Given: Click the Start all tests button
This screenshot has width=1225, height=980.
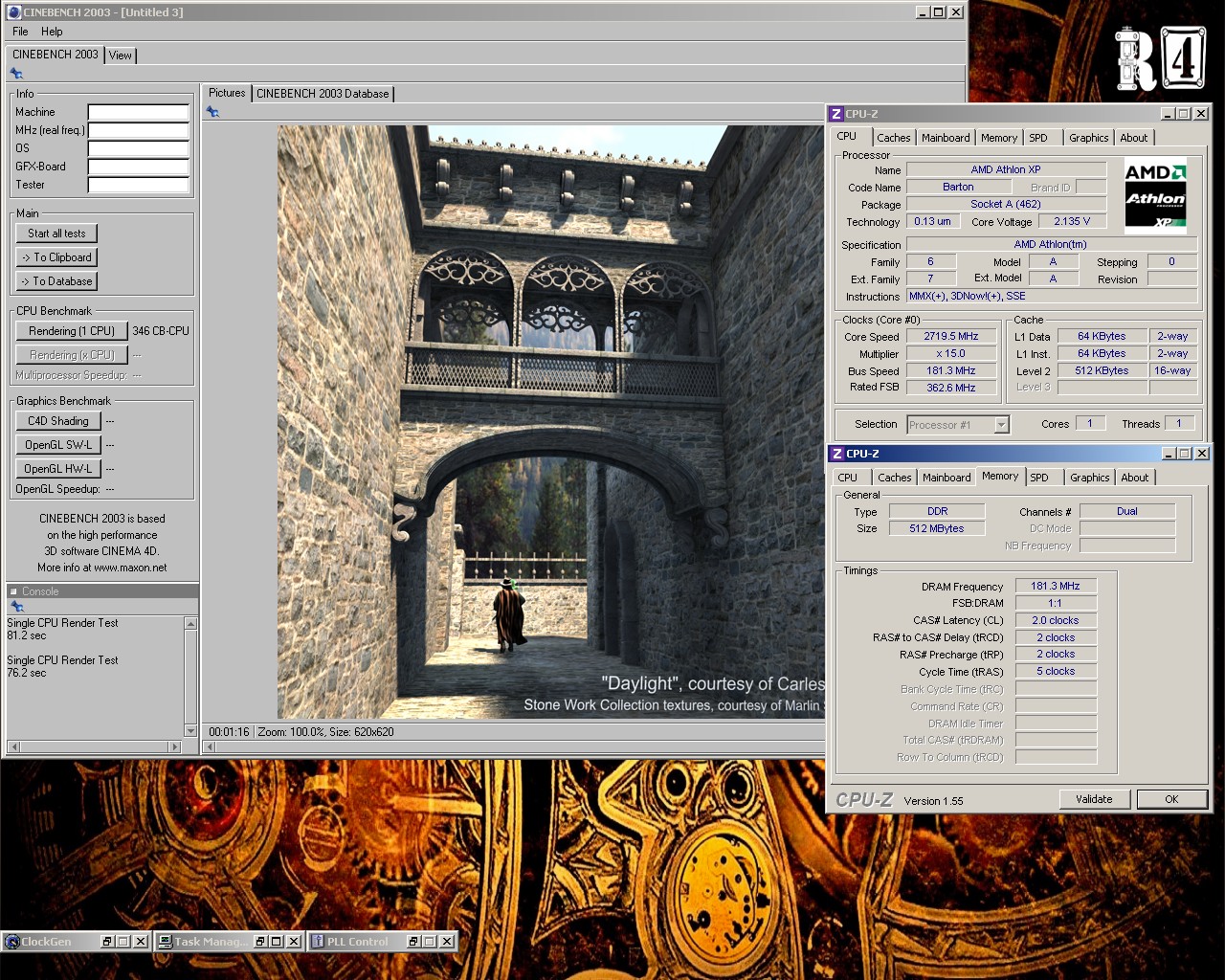Looking at the screenshot, I should [x=56, y=234].
